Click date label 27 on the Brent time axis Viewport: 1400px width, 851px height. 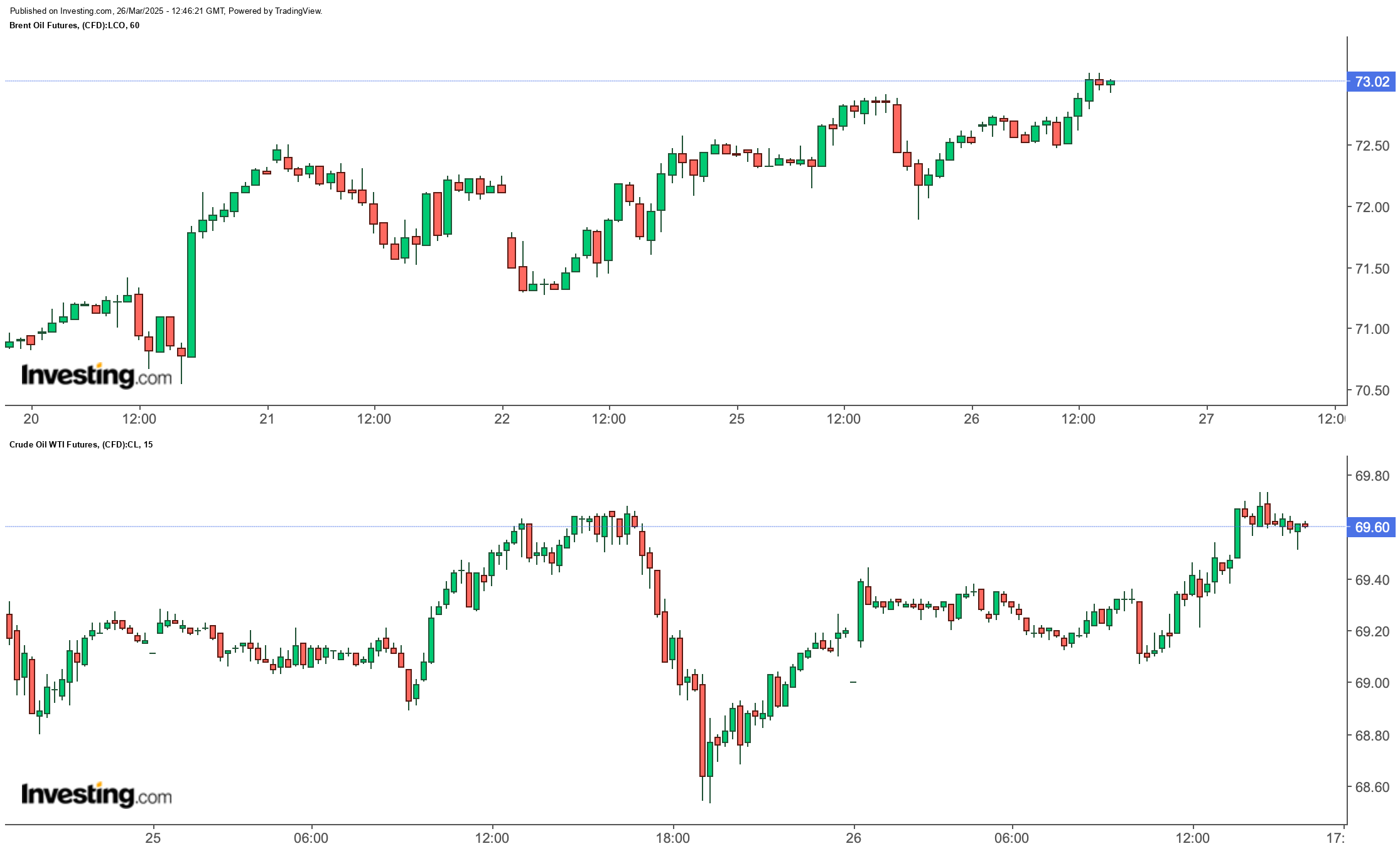coord(1206,419)
